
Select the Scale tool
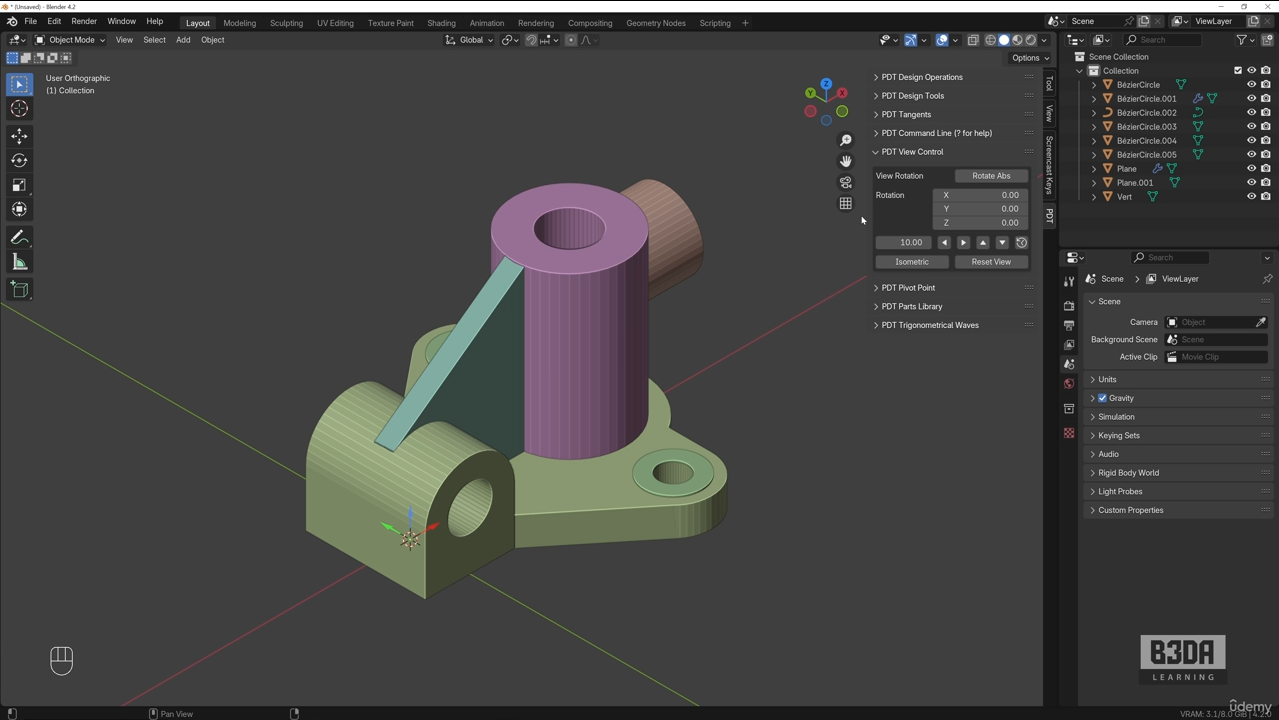tap(19, 184)
